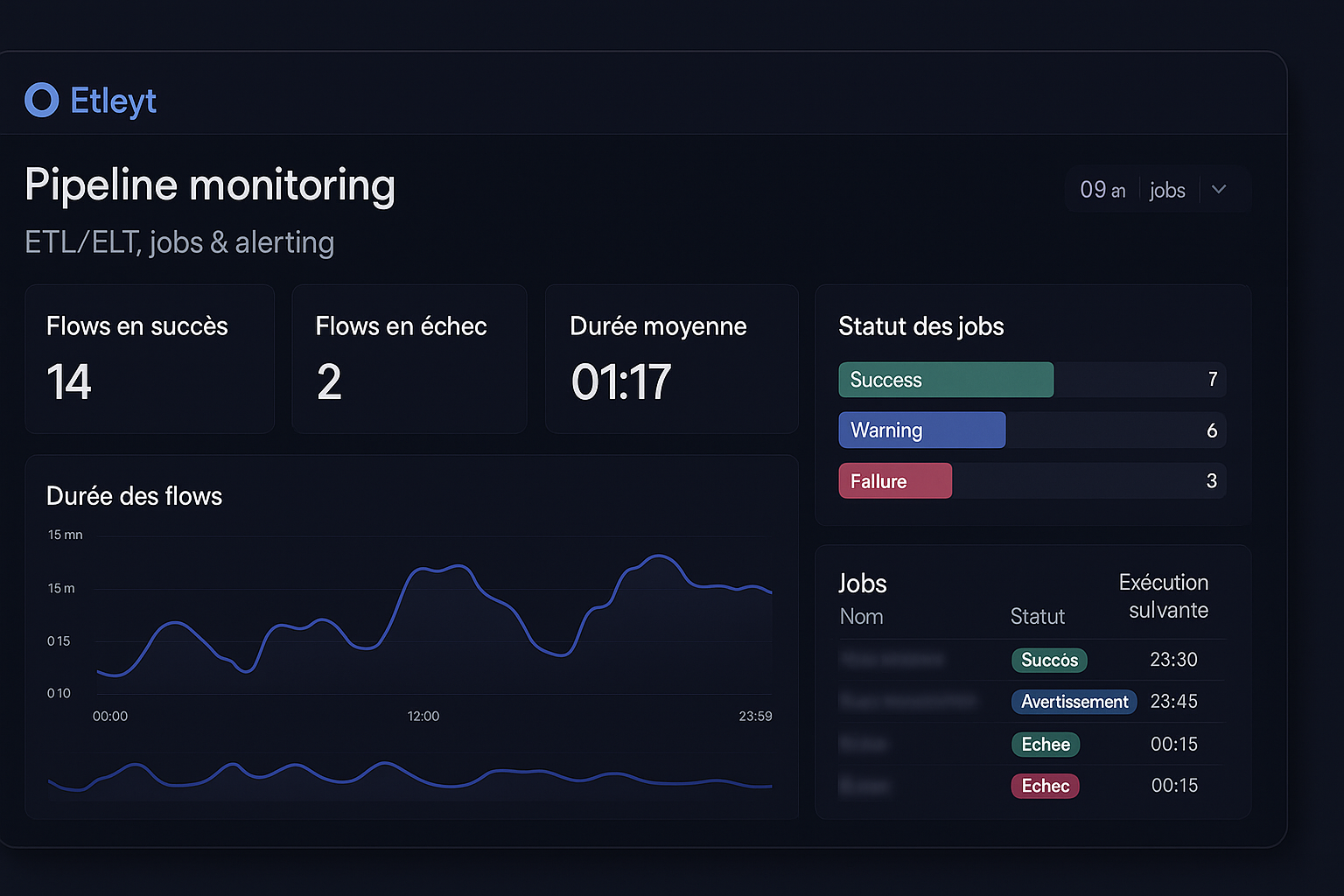This screenshot has height=896, width=1344.
Task: Click the green Echec status badge
Action: click(x=1046, y=745)
